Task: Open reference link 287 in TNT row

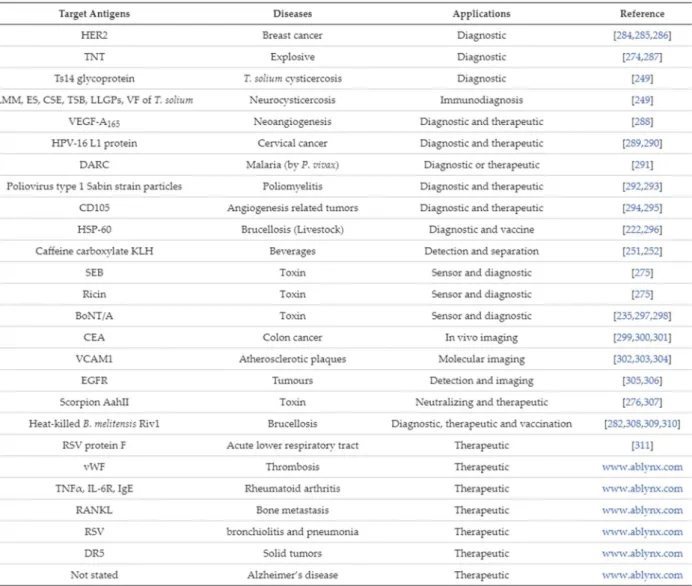Action: (x=652, y=57)
